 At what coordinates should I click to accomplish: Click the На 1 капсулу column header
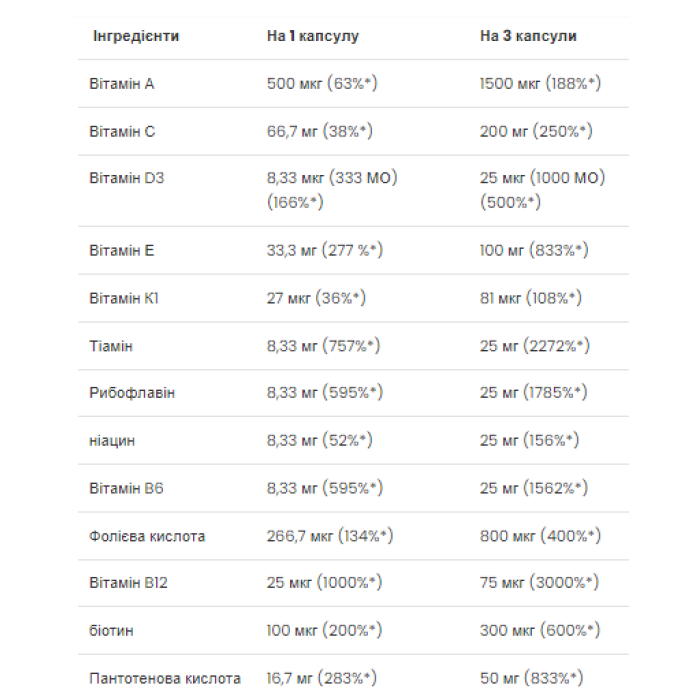click(312, 36)
